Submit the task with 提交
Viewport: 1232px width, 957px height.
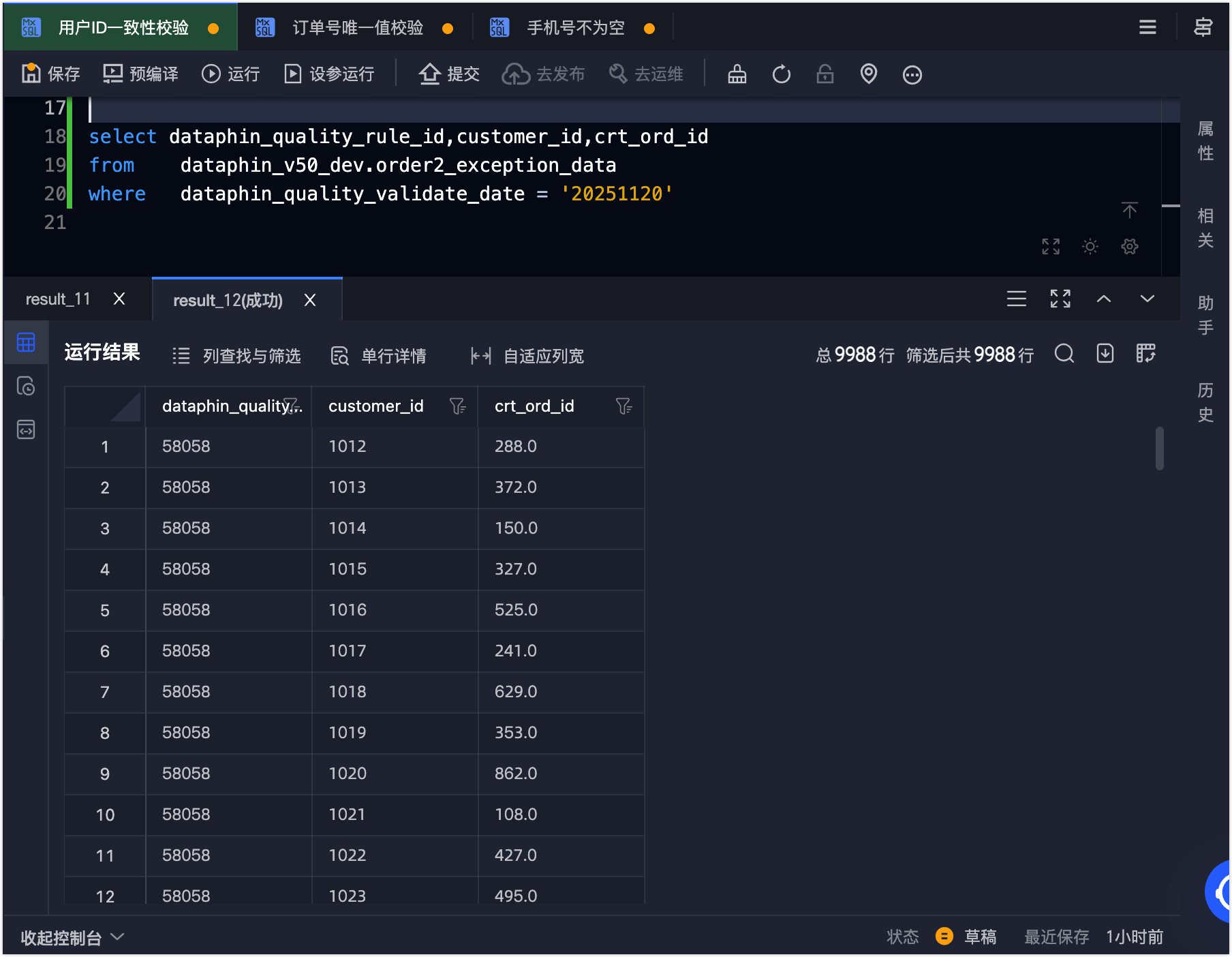tap(449, 74)
